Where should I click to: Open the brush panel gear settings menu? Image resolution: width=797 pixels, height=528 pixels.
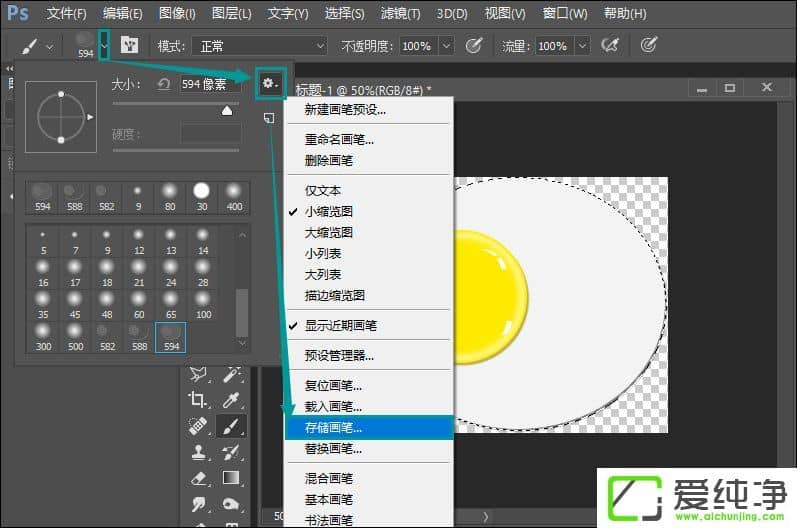point(270,85)
